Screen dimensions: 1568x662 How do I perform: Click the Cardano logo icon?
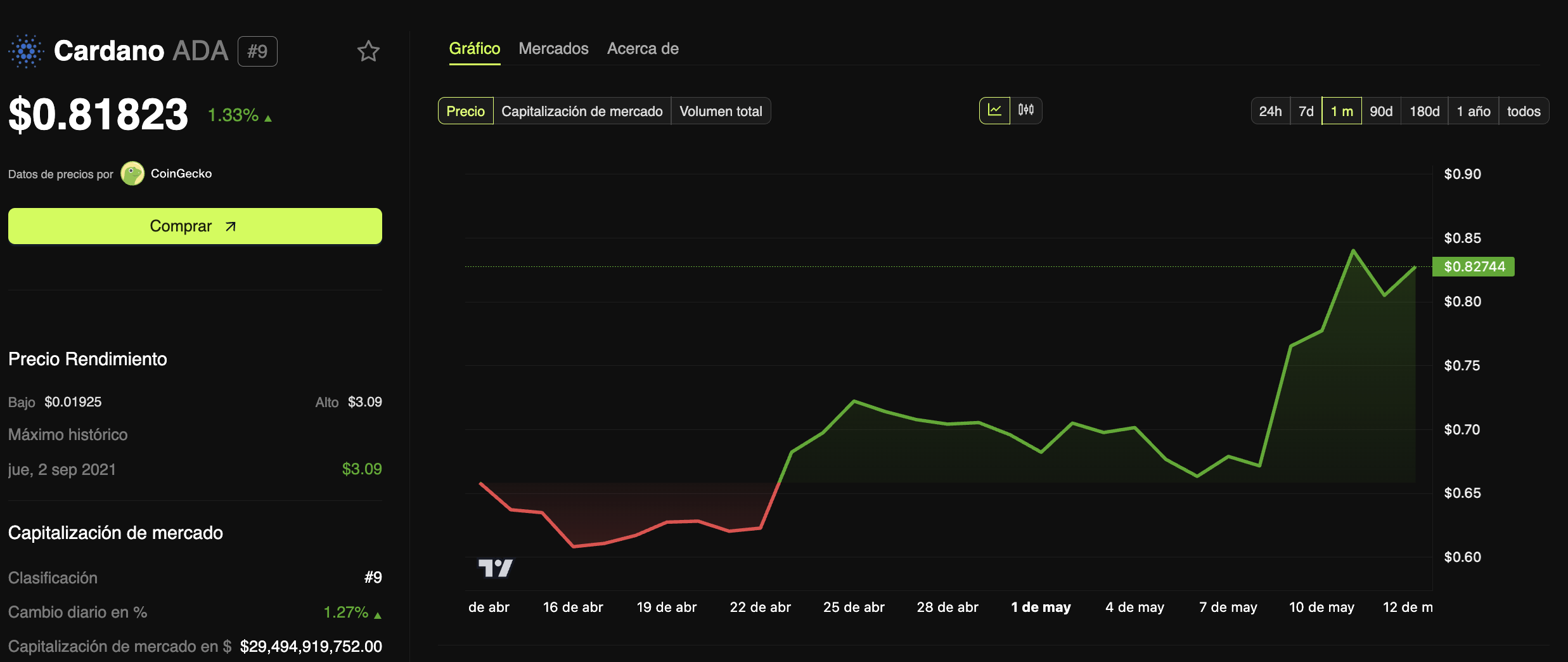[x=26, y=51]
